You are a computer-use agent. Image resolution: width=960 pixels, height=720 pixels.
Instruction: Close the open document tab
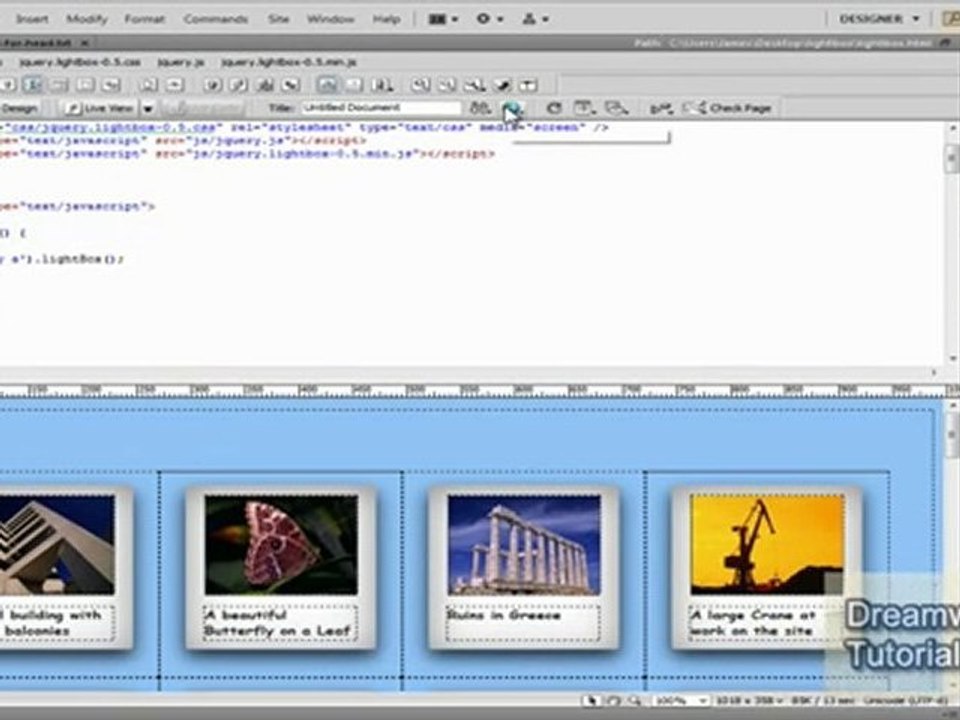[x=84, y=43]
